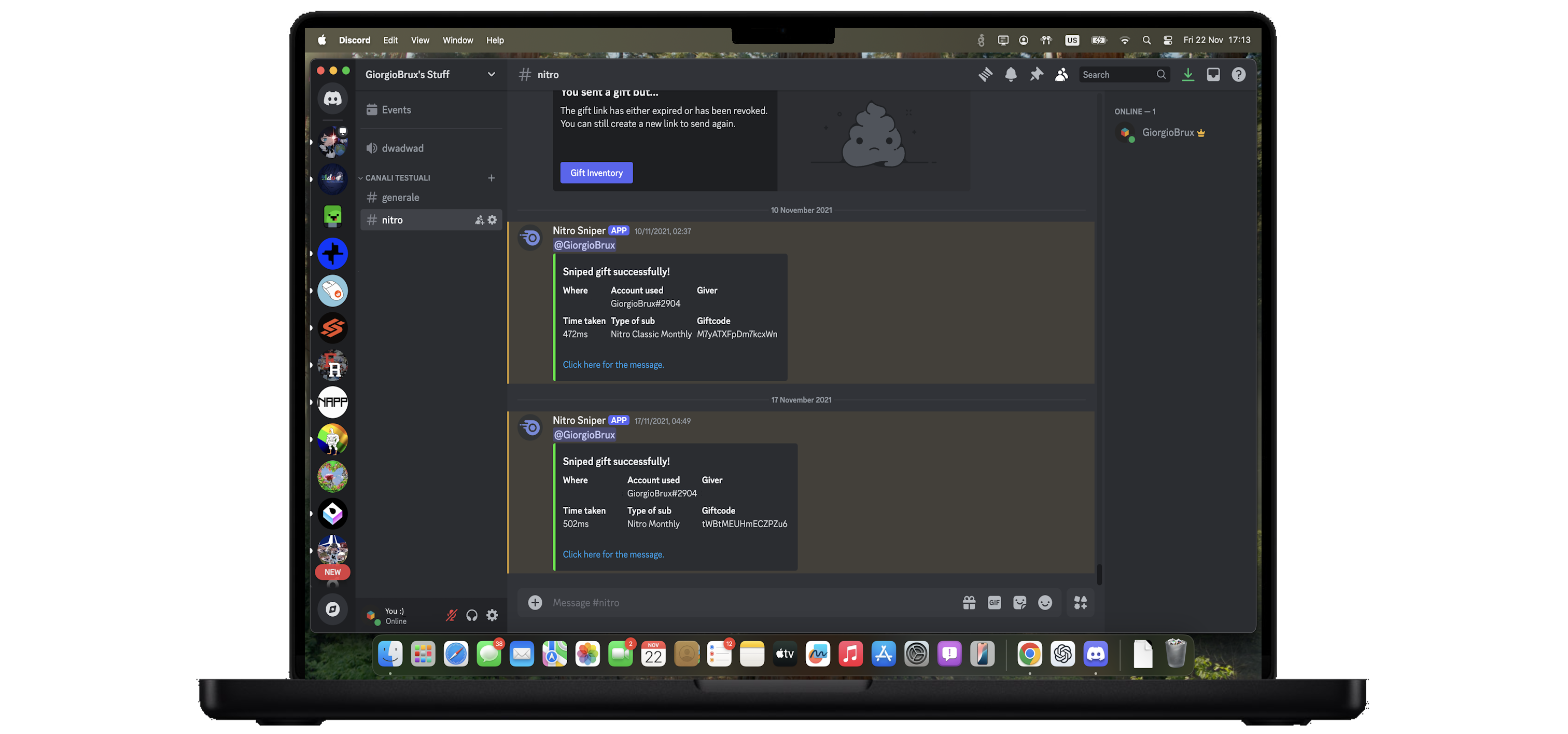The height and width of the screenshot is (734, 1568).
Task: Open the help question mark icon
Action: click(x=1238, y=74)
